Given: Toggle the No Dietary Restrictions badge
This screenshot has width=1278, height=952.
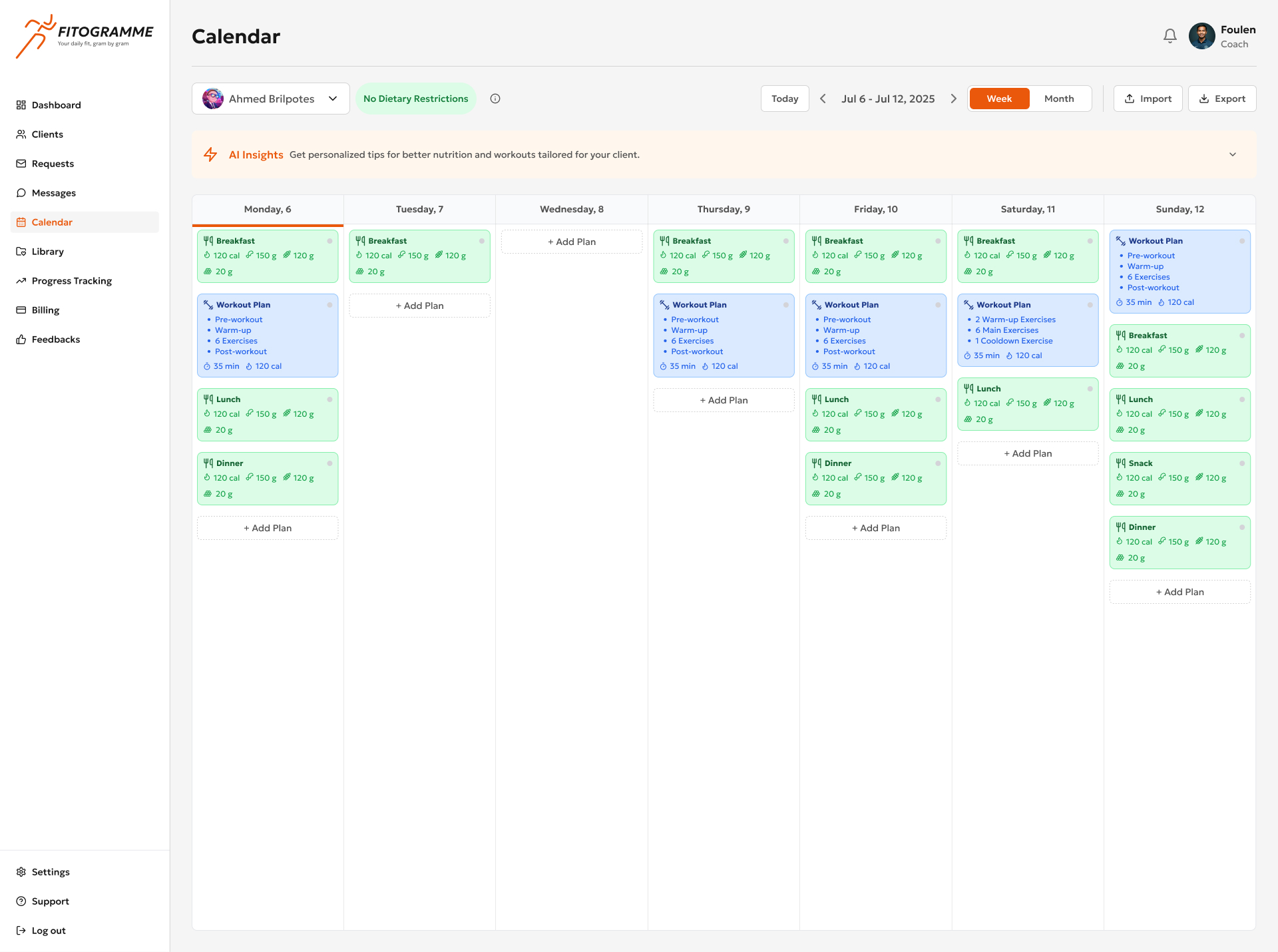Looking at the screenshot, I should pyautogui.click(x=415, y=99).
